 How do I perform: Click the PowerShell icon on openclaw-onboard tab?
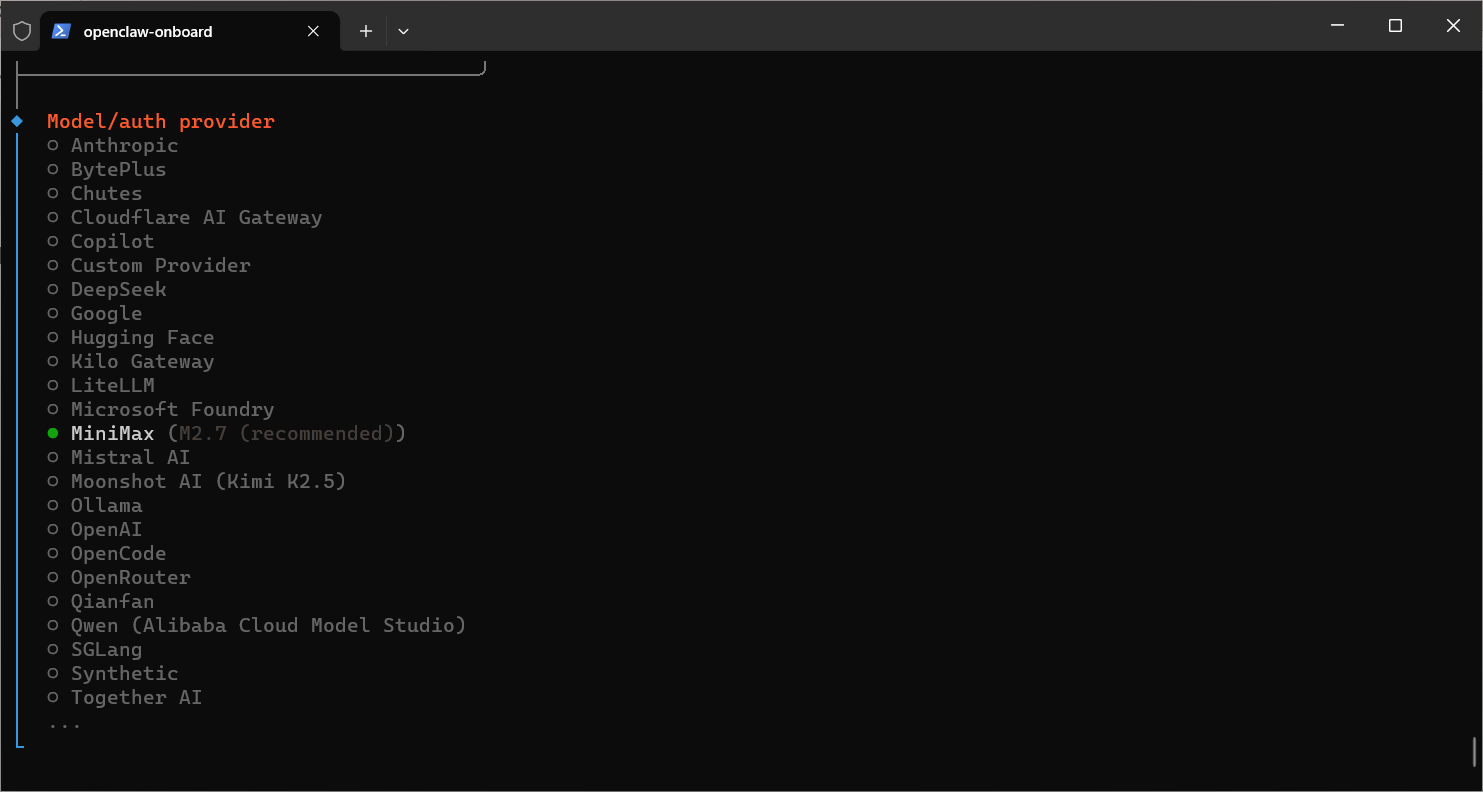click(61, 31)
